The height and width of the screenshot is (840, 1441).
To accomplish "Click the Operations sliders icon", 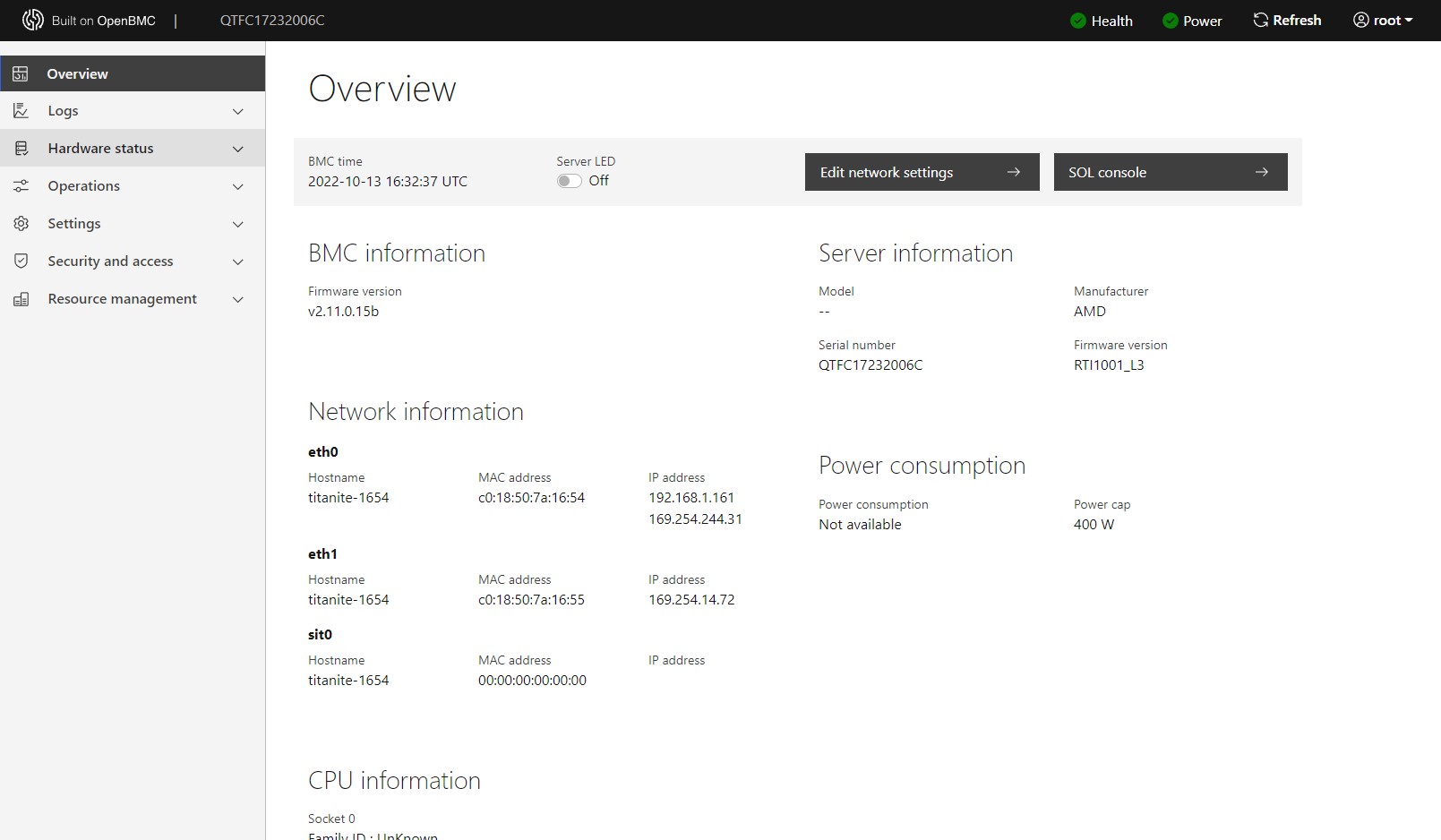I will click(x=21, y=186).
